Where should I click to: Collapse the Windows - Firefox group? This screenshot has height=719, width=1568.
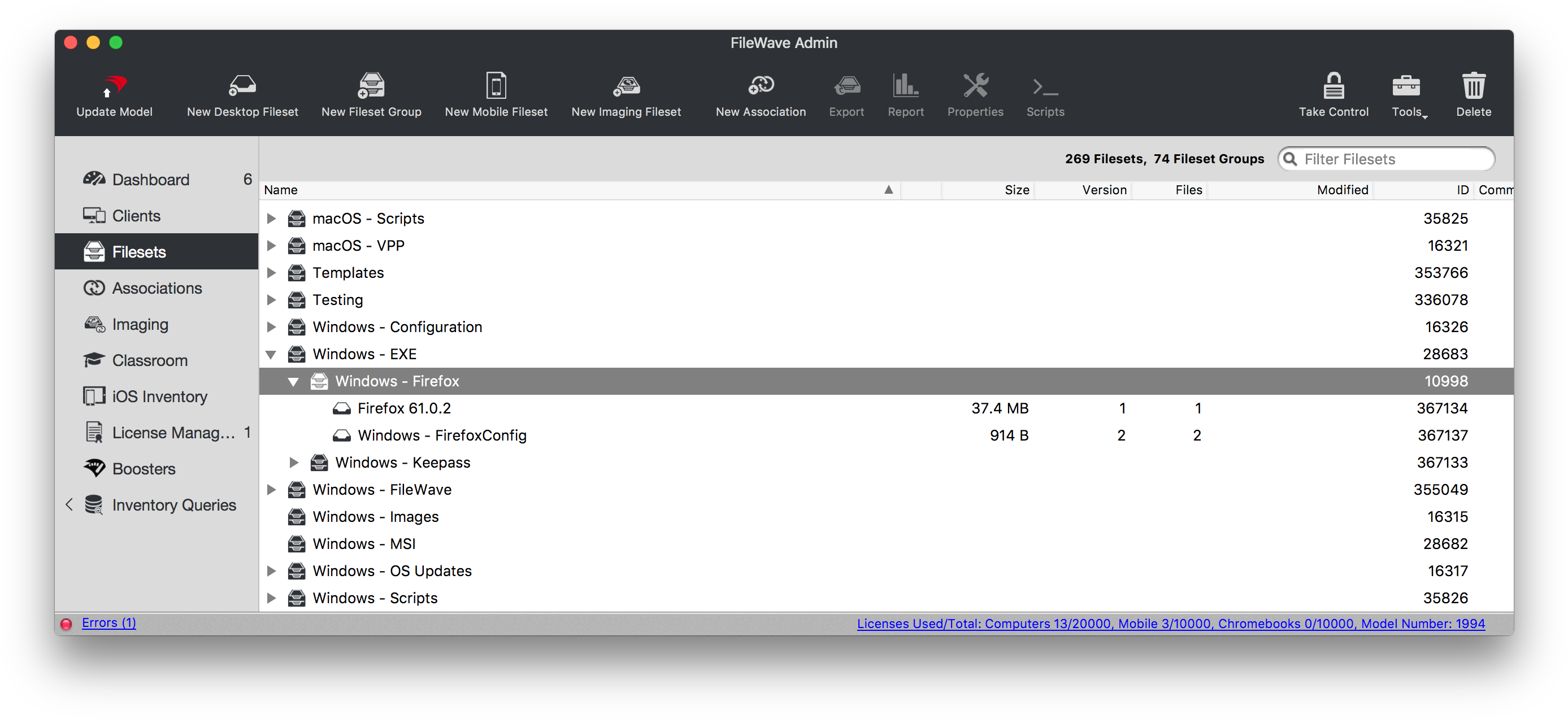(x=293, y=382)
